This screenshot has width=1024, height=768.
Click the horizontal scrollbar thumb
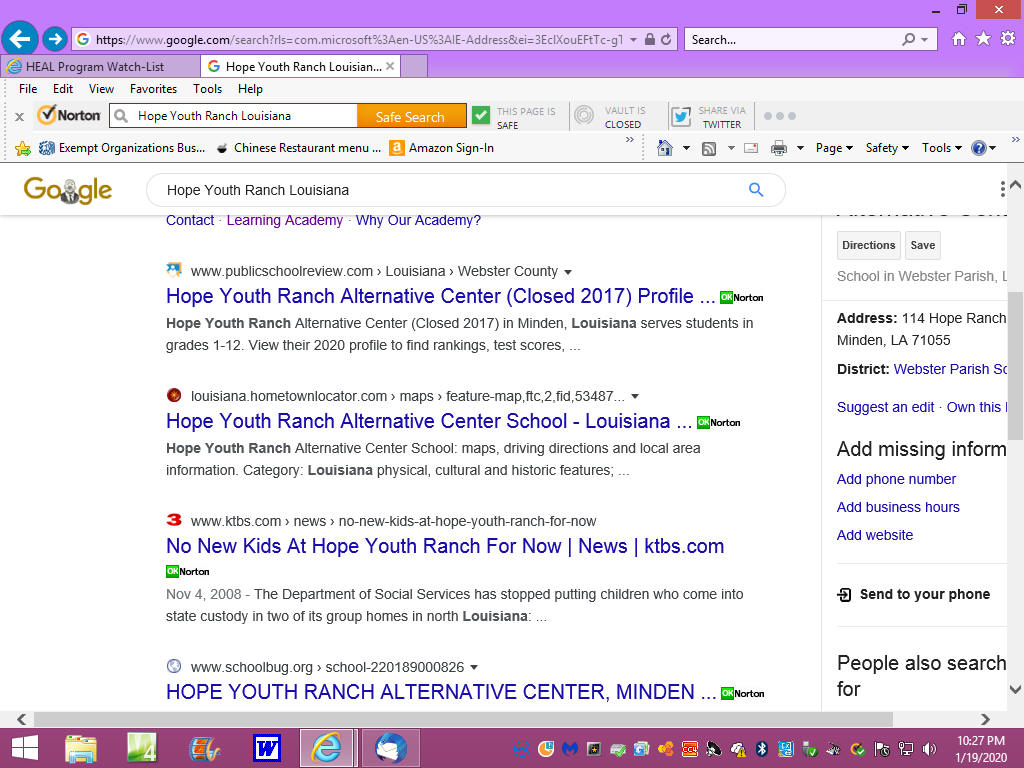click(x=463, y=719)
